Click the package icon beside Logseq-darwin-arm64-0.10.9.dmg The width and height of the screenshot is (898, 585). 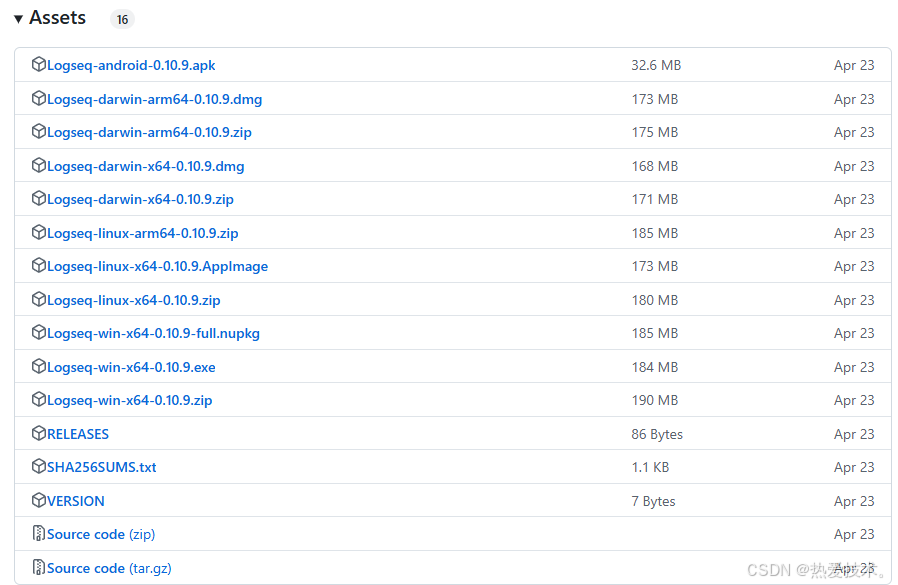tap(38, 98)
